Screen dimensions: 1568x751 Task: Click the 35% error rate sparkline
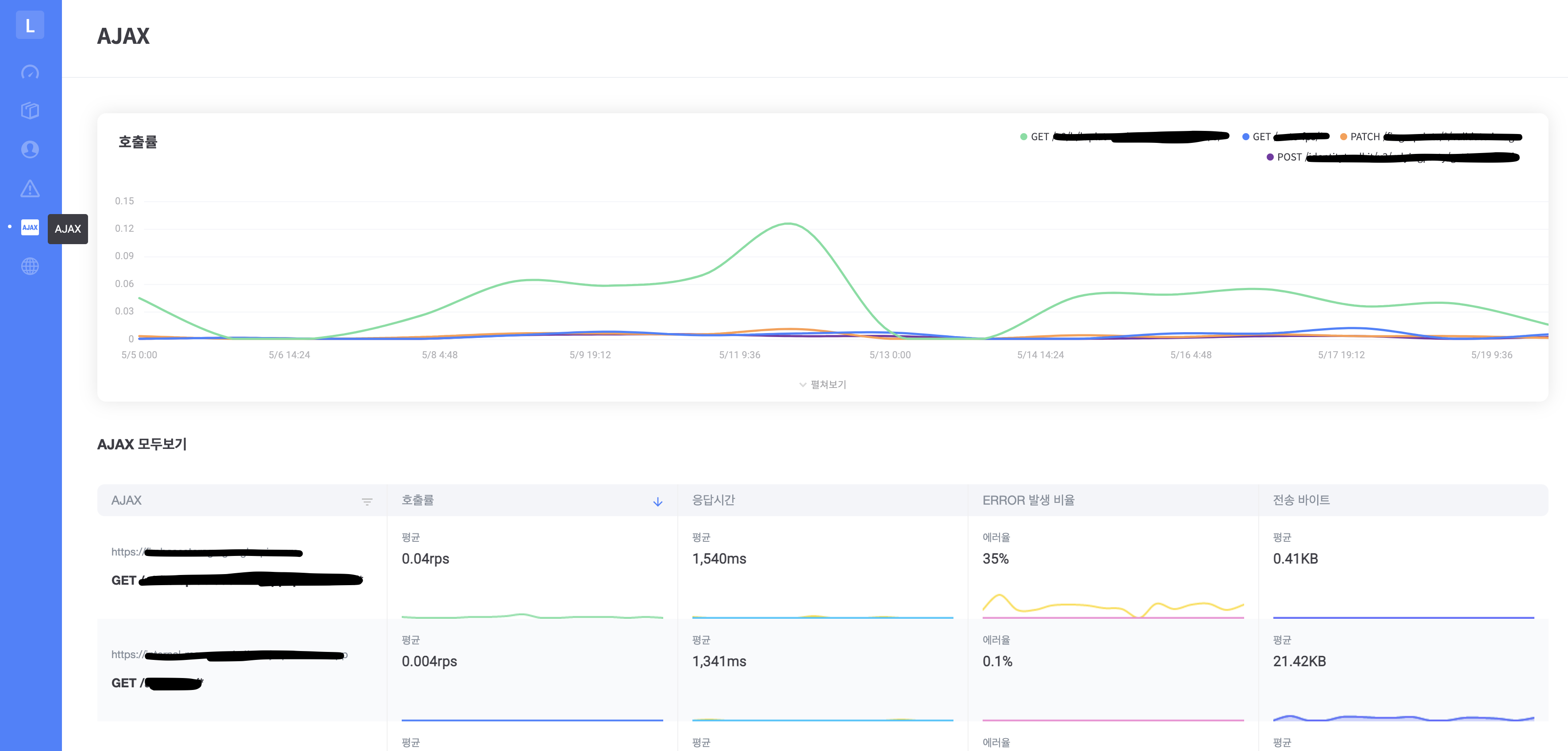tap(1113, 606)
